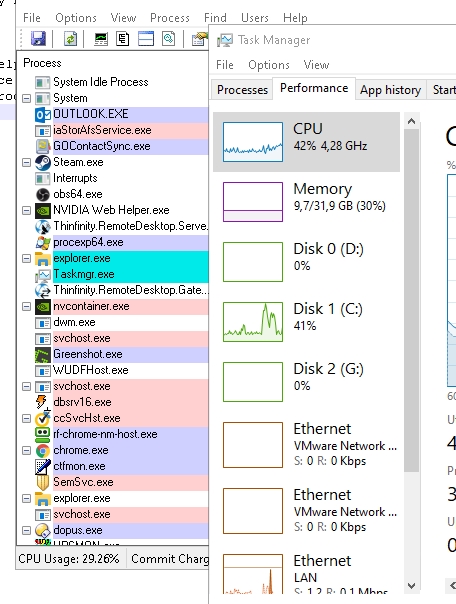
Task: Open the Task Manager View menu
Action: point(316,65)
